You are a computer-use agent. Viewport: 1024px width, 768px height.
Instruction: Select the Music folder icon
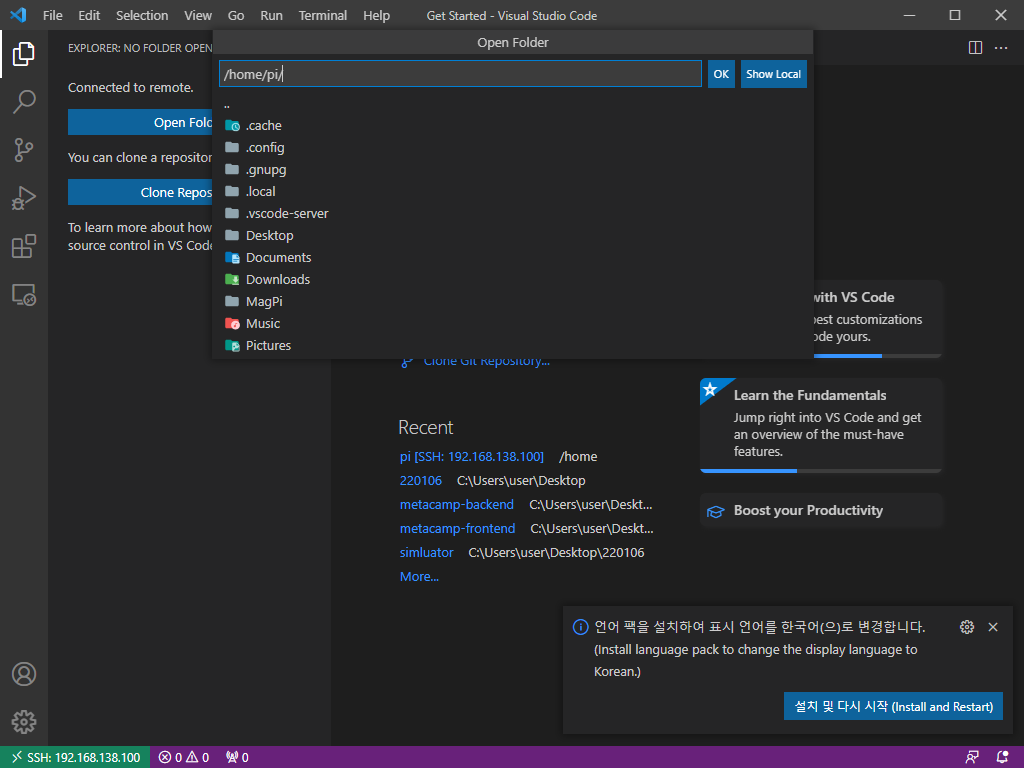pyautogui.click(x=232, y=323)
